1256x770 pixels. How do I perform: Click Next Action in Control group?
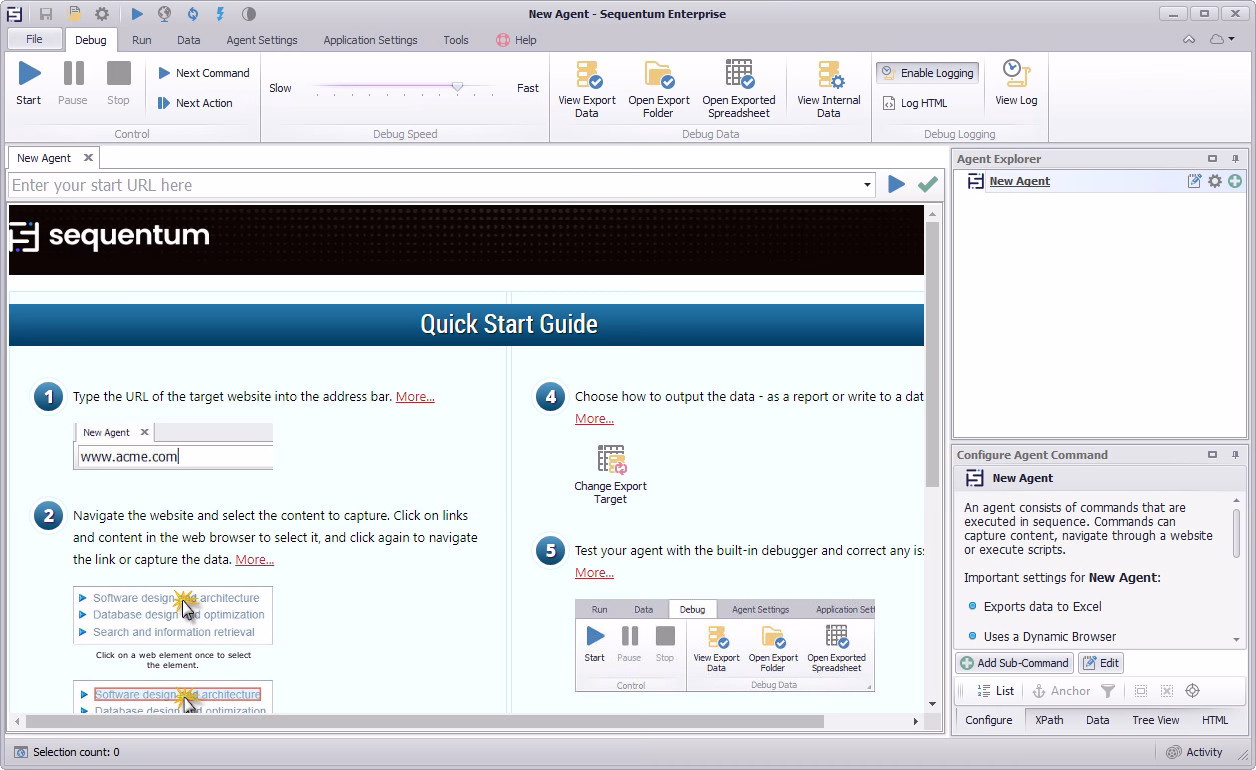(x=196, y=103)
